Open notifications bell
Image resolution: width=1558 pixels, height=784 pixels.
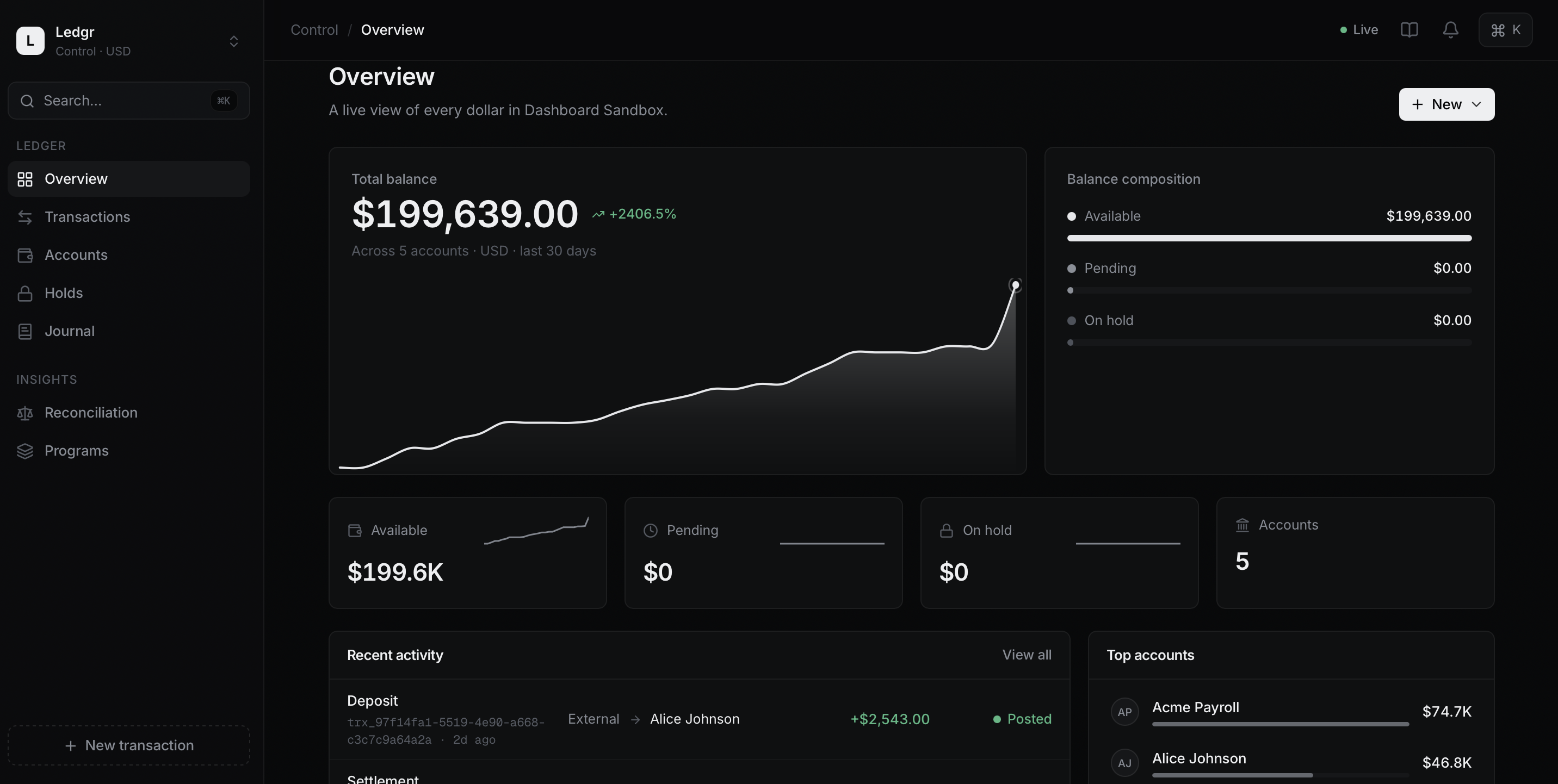pos(1450,29)
